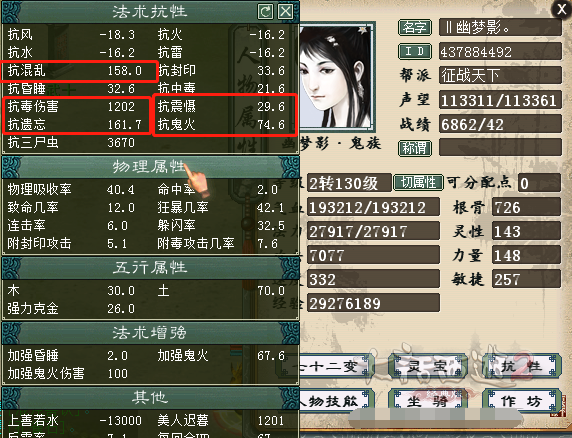Close the character window with X

562,9
